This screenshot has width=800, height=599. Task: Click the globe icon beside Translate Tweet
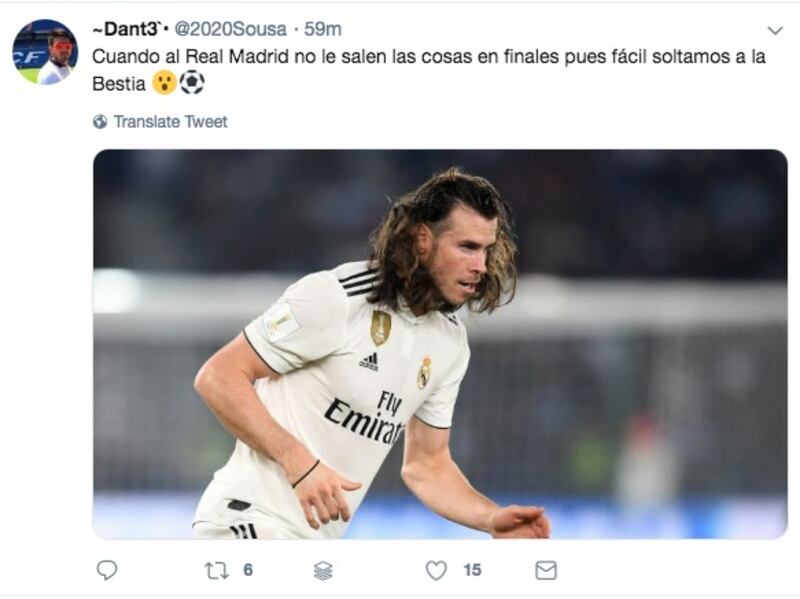pyautogui.click(x=101, y=121)
